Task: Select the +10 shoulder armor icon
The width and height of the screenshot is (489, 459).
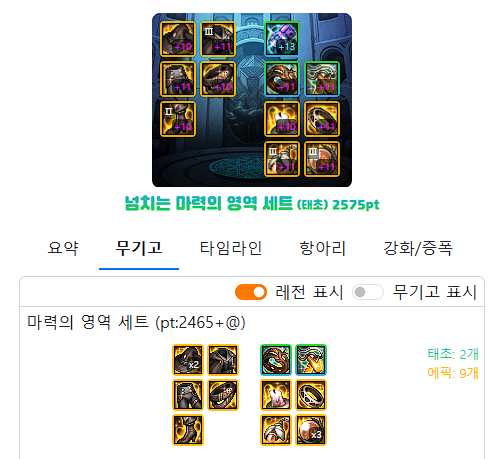Action: pyautogui.click(x=178, y=39)
